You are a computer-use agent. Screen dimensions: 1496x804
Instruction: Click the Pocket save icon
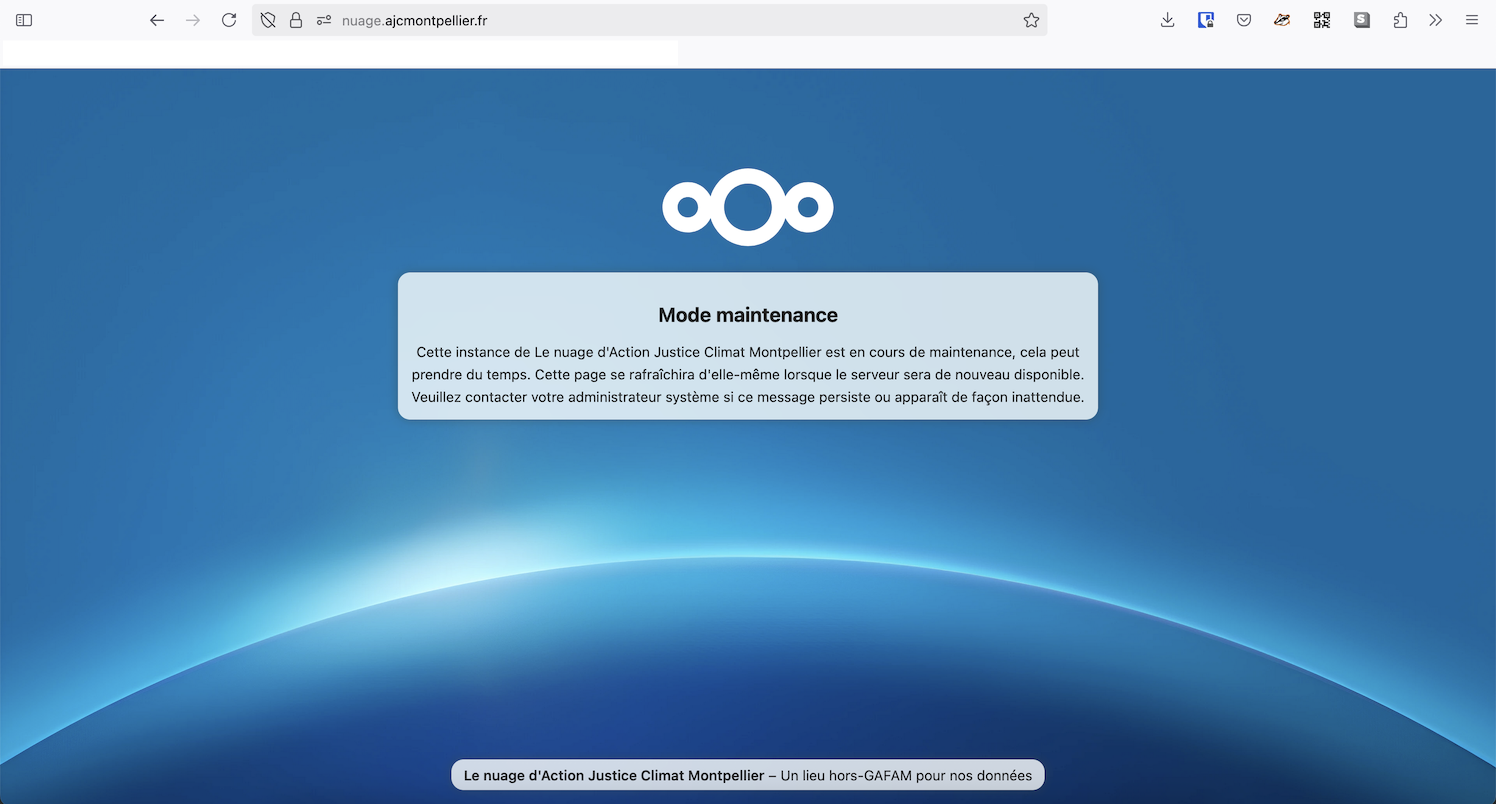[1244, 20]
